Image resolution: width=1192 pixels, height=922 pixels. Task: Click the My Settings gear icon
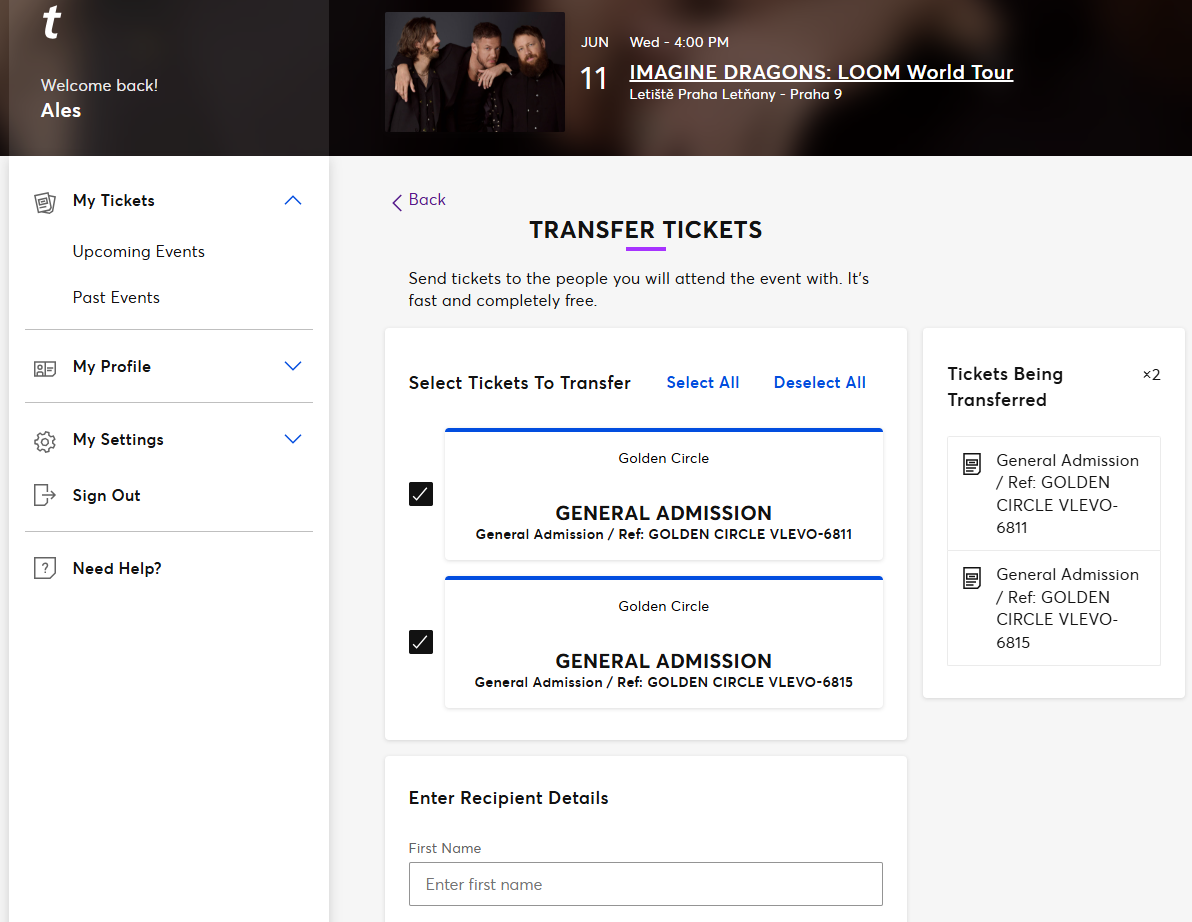click(x=45, y=442)
